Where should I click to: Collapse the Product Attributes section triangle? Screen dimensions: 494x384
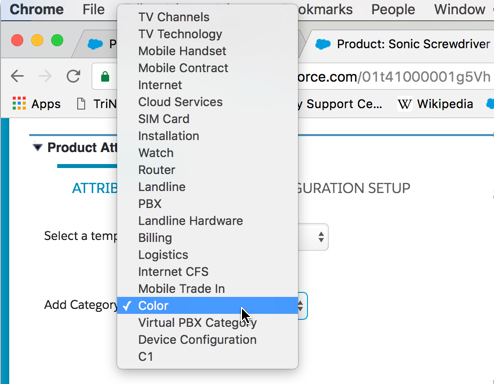tap(37, 147)
